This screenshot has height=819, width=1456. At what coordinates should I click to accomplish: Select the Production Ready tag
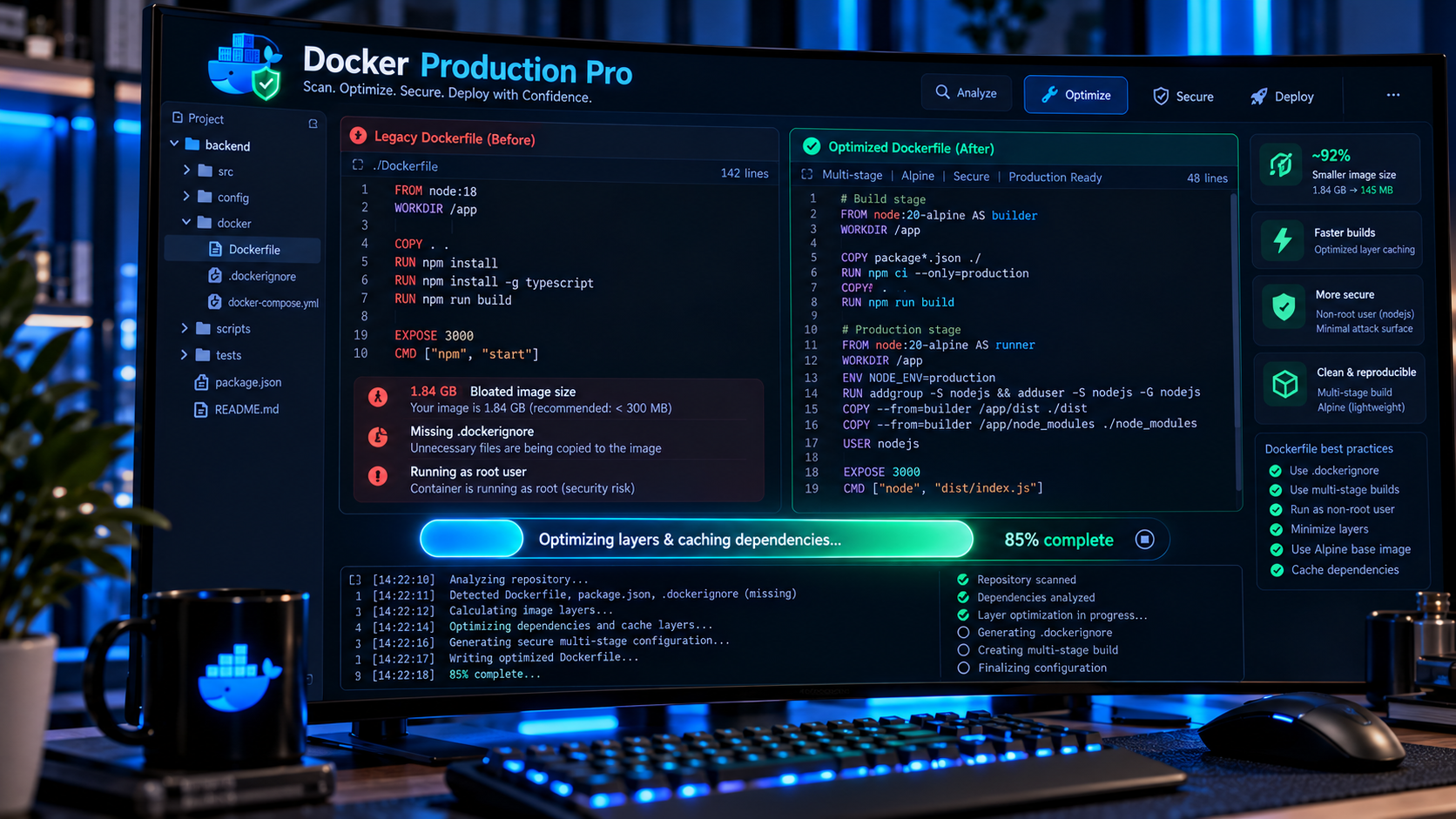click(1055, 177)
